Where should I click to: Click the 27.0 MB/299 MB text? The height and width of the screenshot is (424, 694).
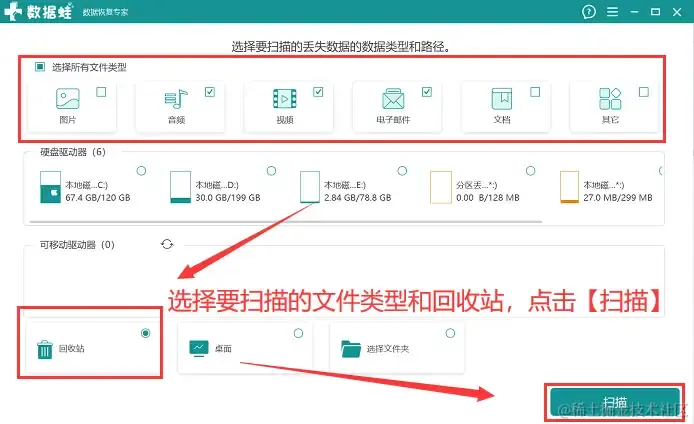[x=618, y=198]
